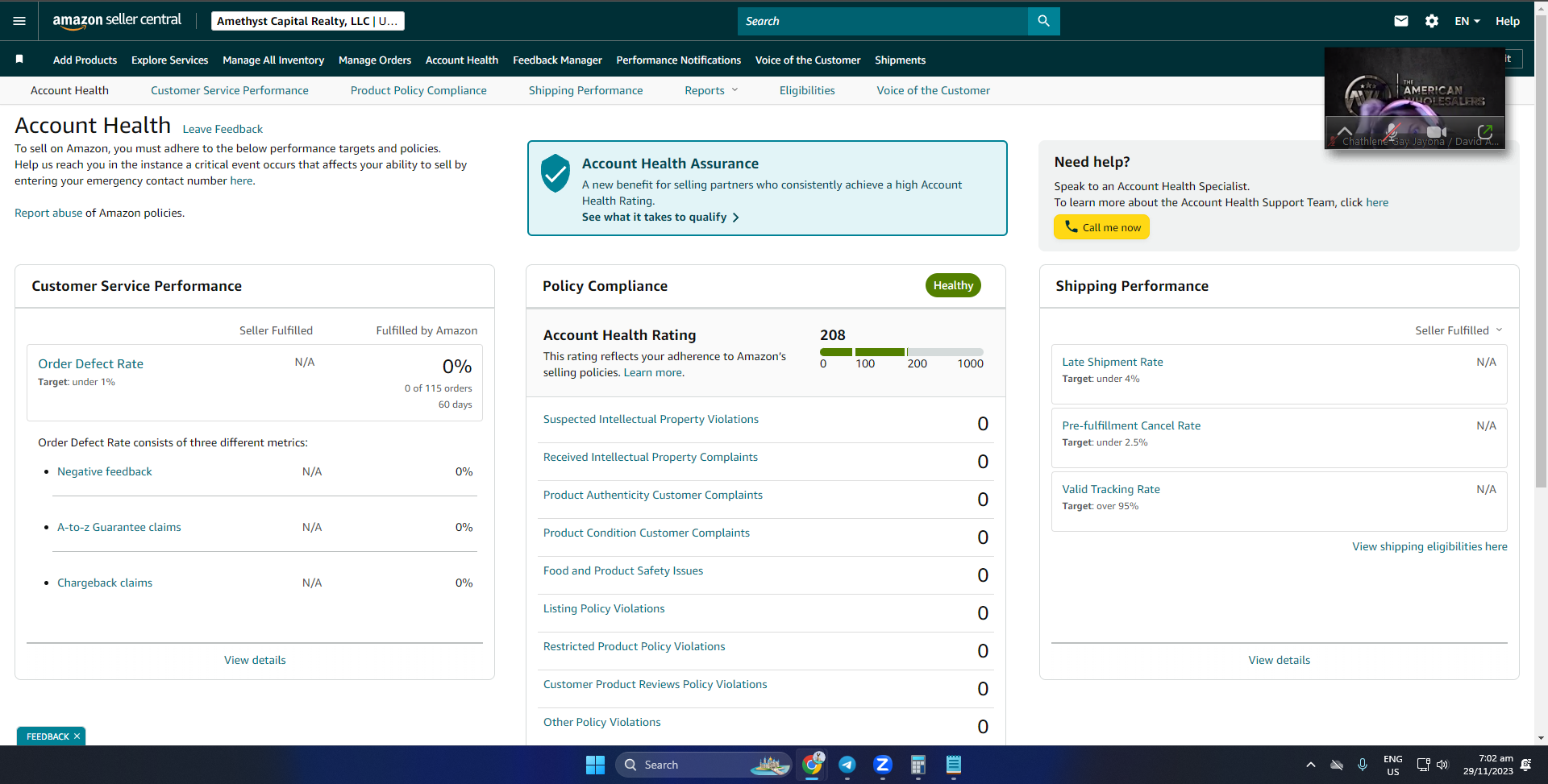Toggle the camera in the meeting overlay

click(1436, 131)
